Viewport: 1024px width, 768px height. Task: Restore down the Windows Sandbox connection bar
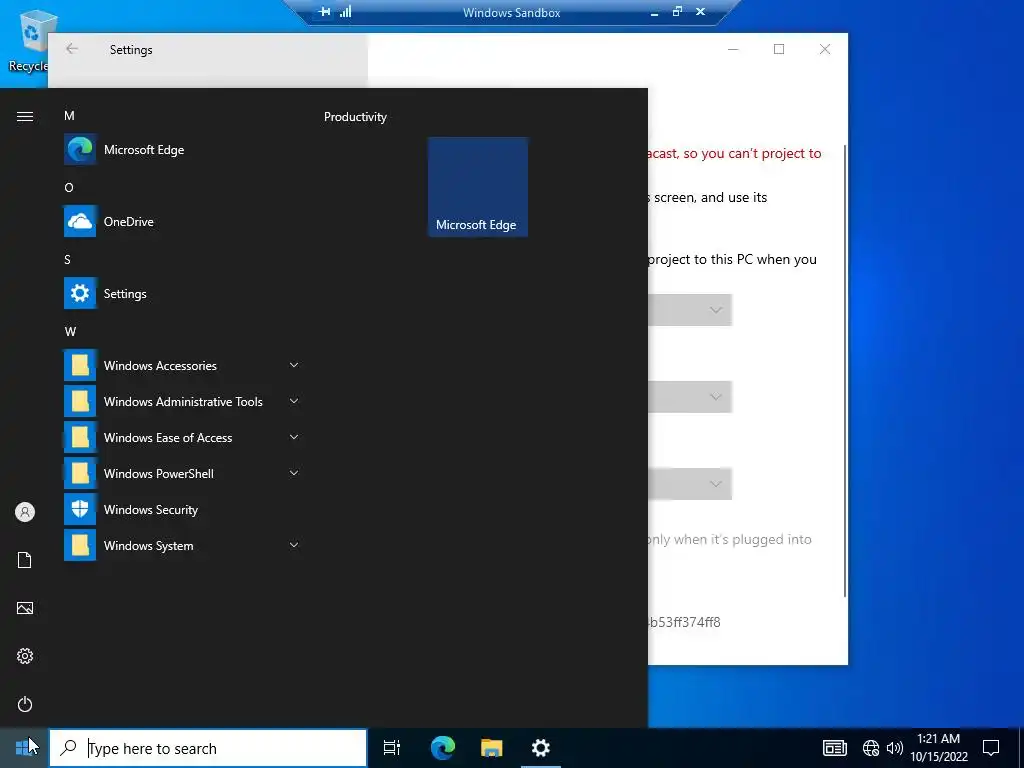(677, 12)
